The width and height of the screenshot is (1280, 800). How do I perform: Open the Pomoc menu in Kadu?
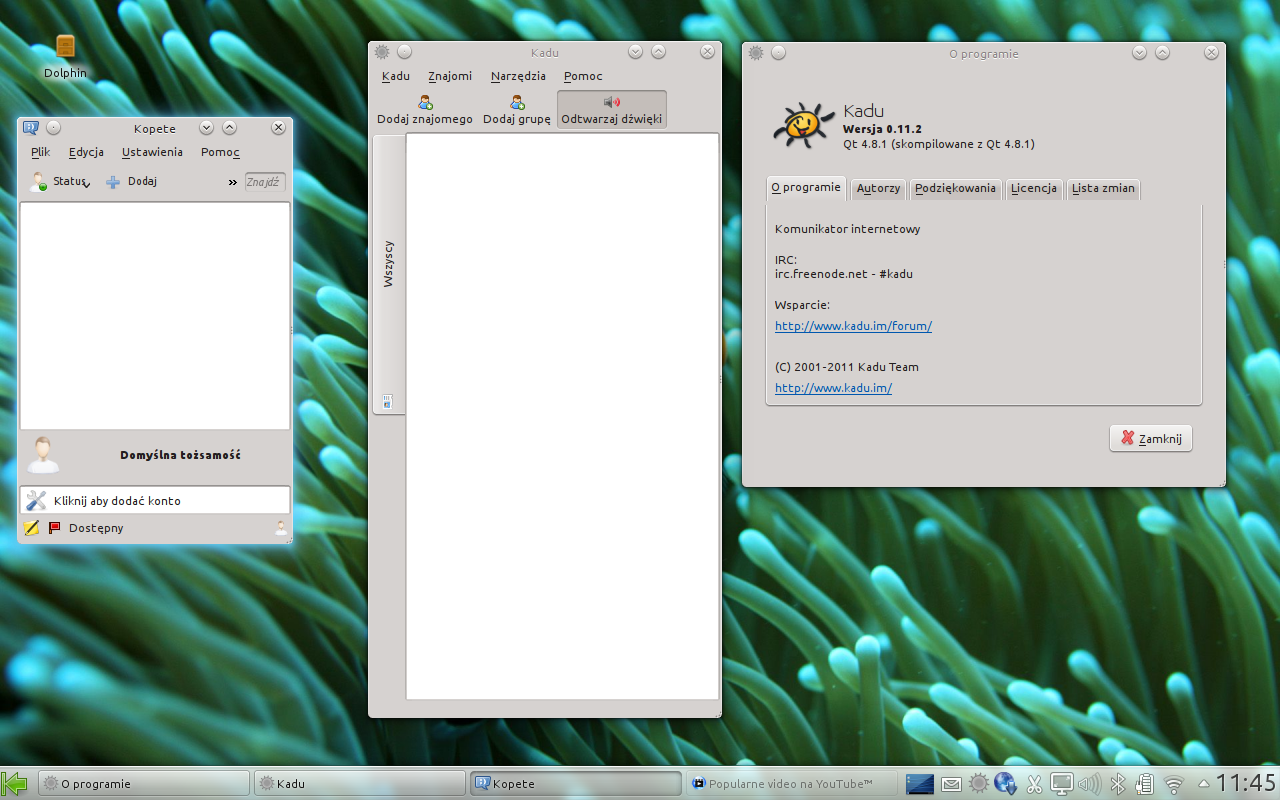coord(583,76)
